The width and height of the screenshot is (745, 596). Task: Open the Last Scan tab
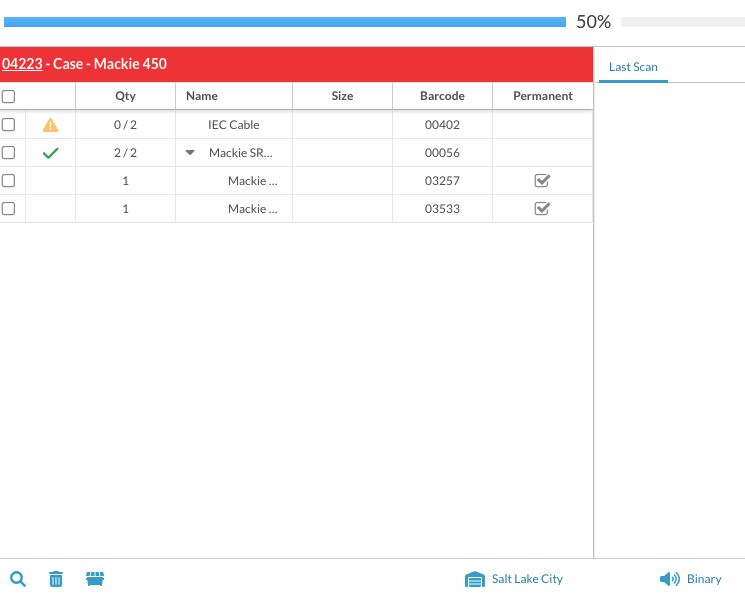pos(633,67)
